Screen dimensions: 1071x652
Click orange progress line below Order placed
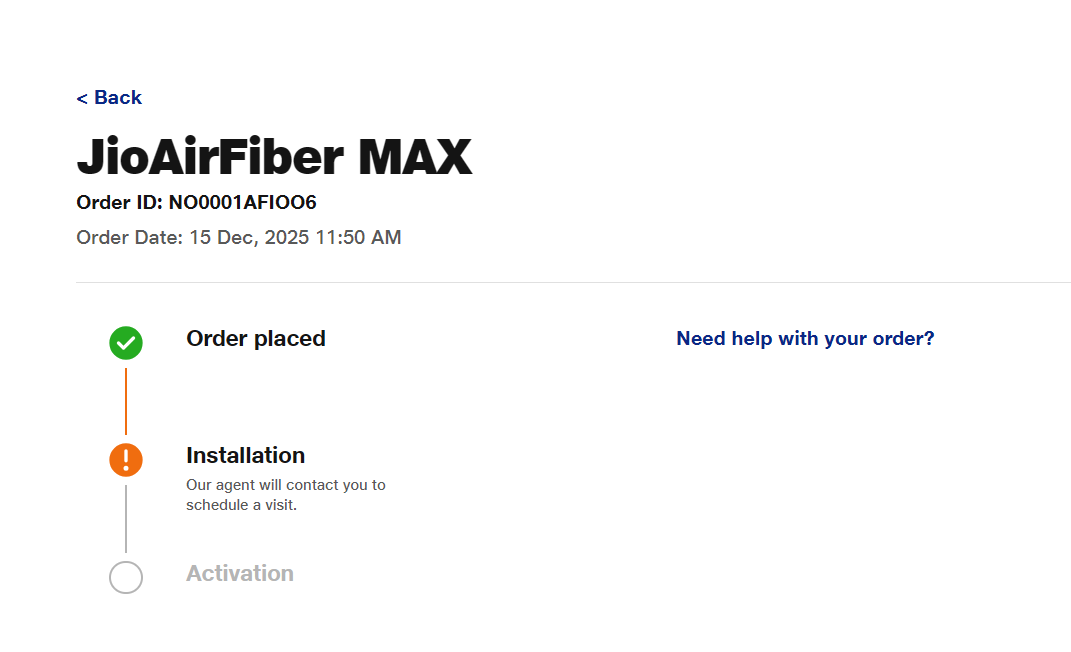[x=126, y=400]
